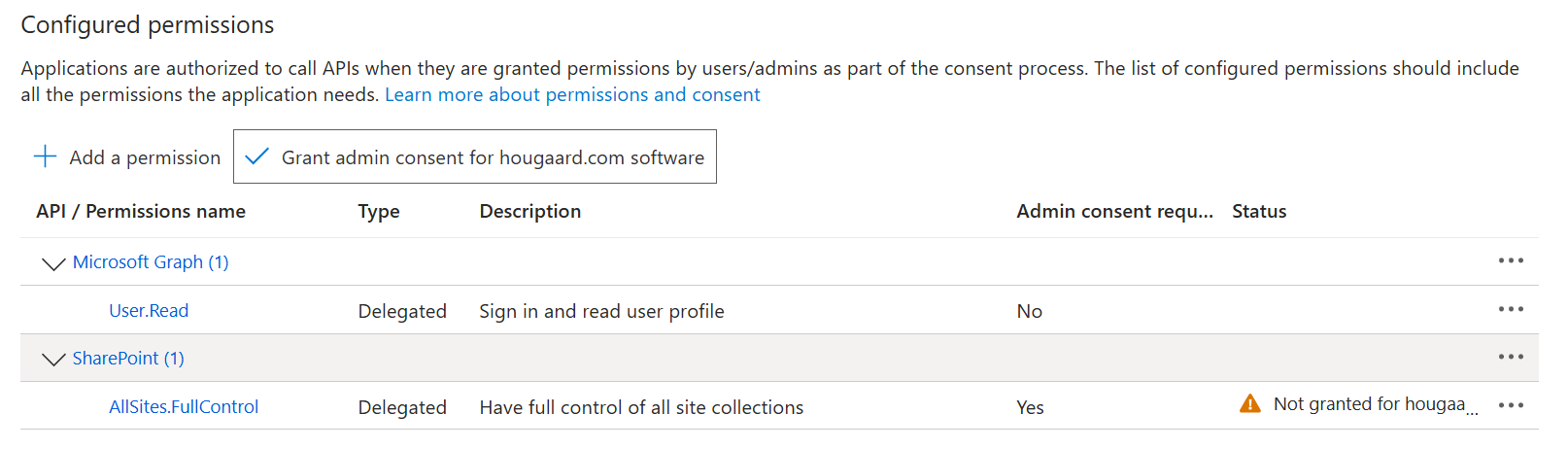This screenshot has width=1568, height=449.
Task: Click the API / Permissions name column header
Action: click(141, 211)
